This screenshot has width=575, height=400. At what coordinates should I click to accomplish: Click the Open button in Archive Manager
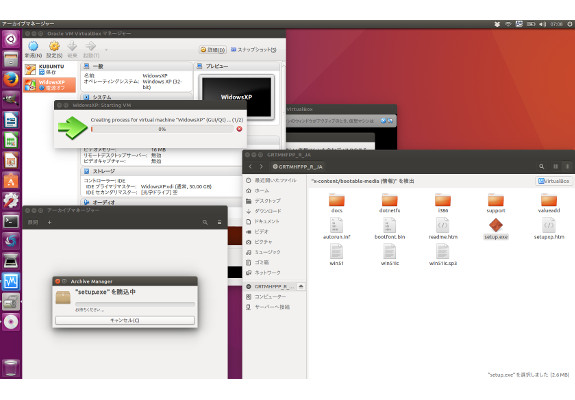click(x=33, y=222)
